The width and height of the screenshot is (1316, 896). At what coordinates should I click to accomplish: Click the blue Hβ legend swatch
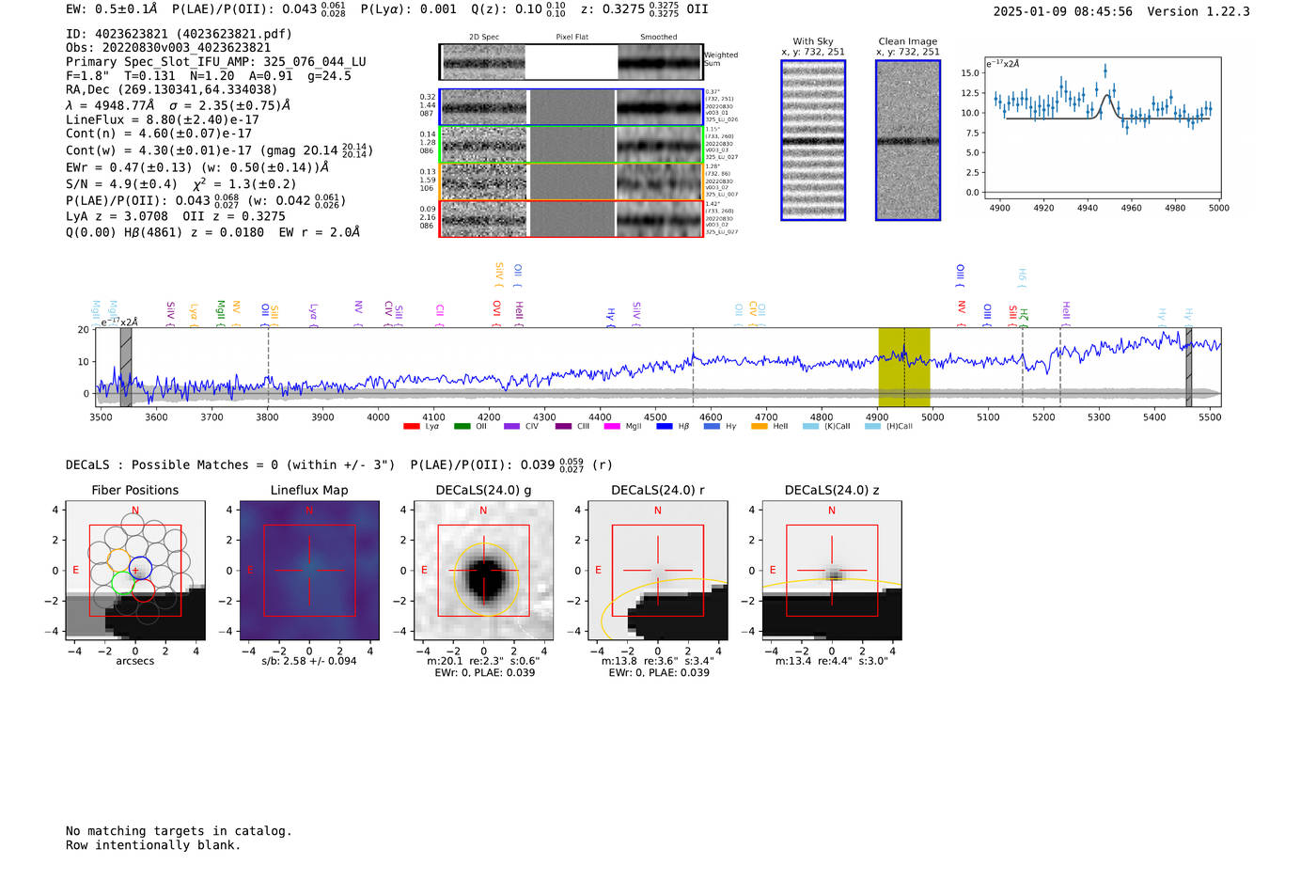pyautogui.click(x=665, y=426)
